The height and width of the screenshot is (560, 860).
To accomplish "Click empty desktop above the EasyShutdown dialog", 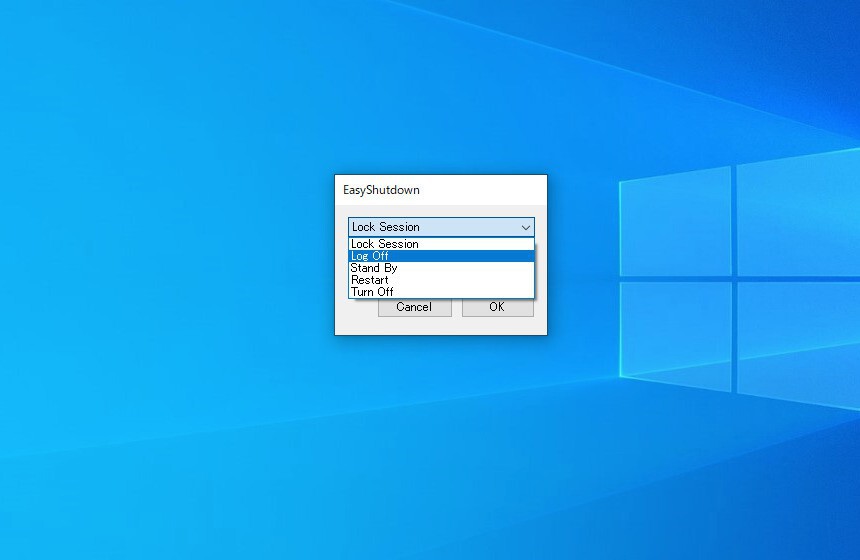I will coord(440,90).
